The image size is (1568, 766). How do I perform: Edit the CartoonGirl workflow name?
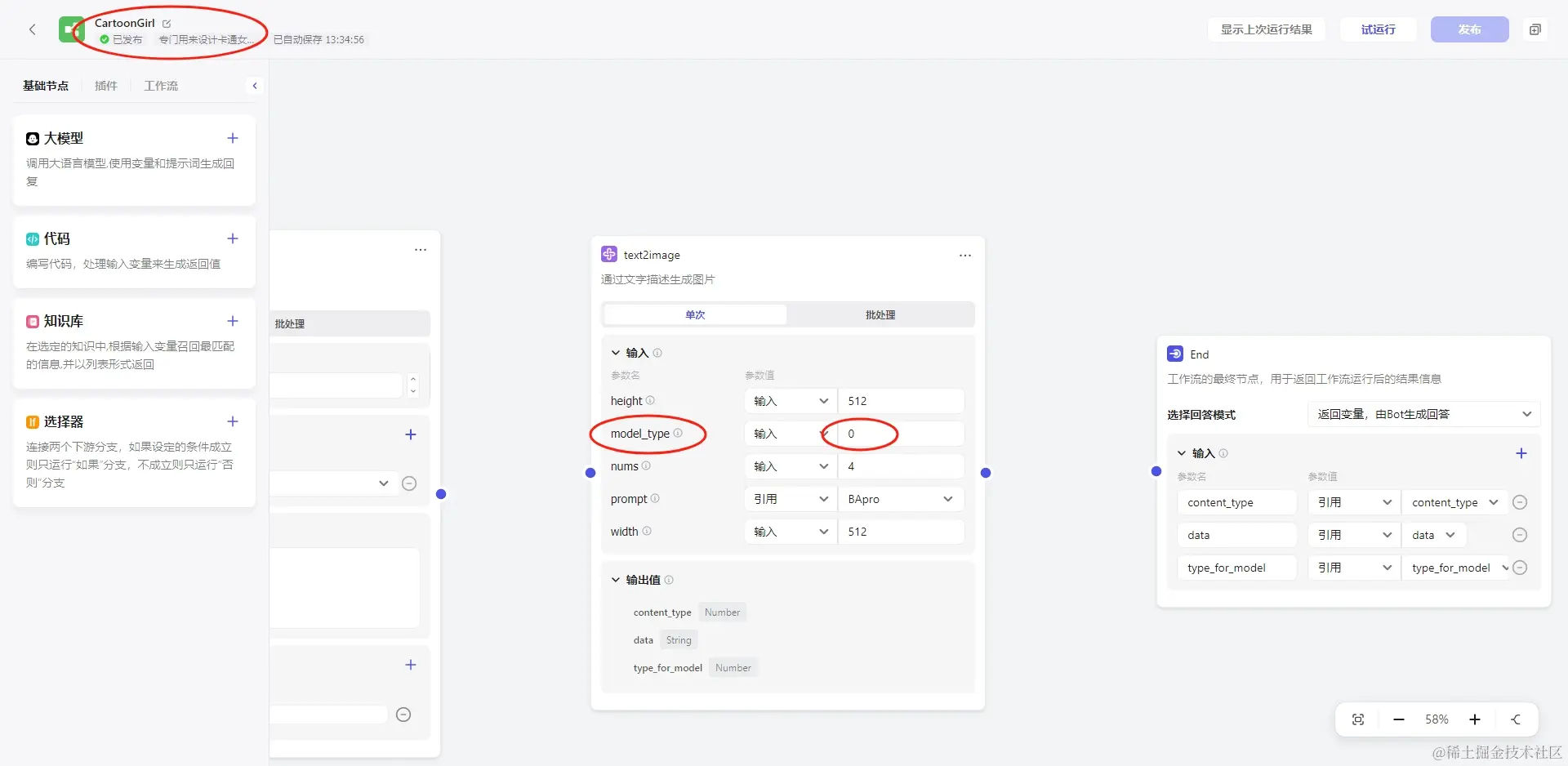167,24
